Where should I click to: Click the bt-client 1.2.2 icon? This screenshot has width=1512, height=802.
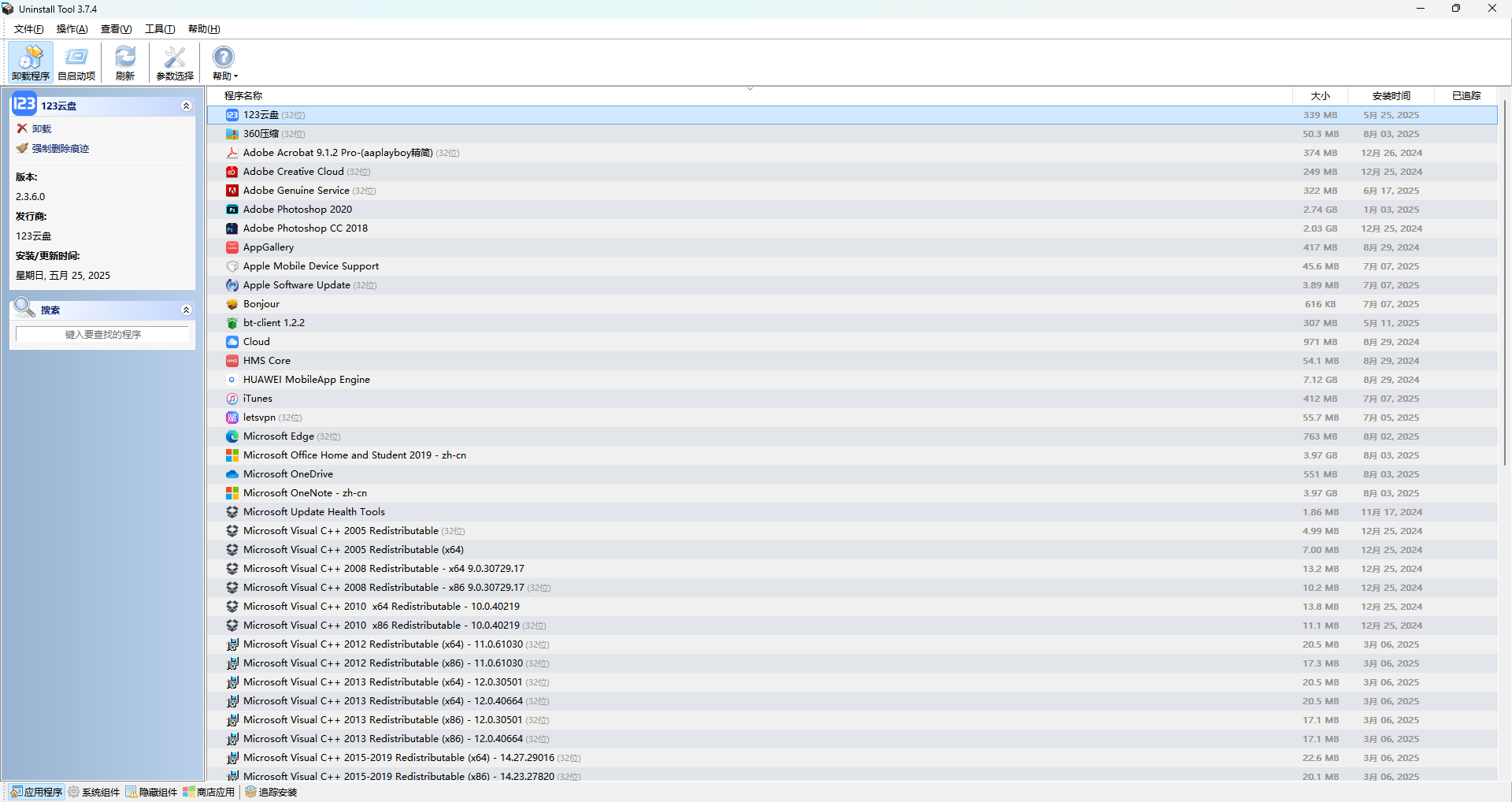tap(232, 323)
